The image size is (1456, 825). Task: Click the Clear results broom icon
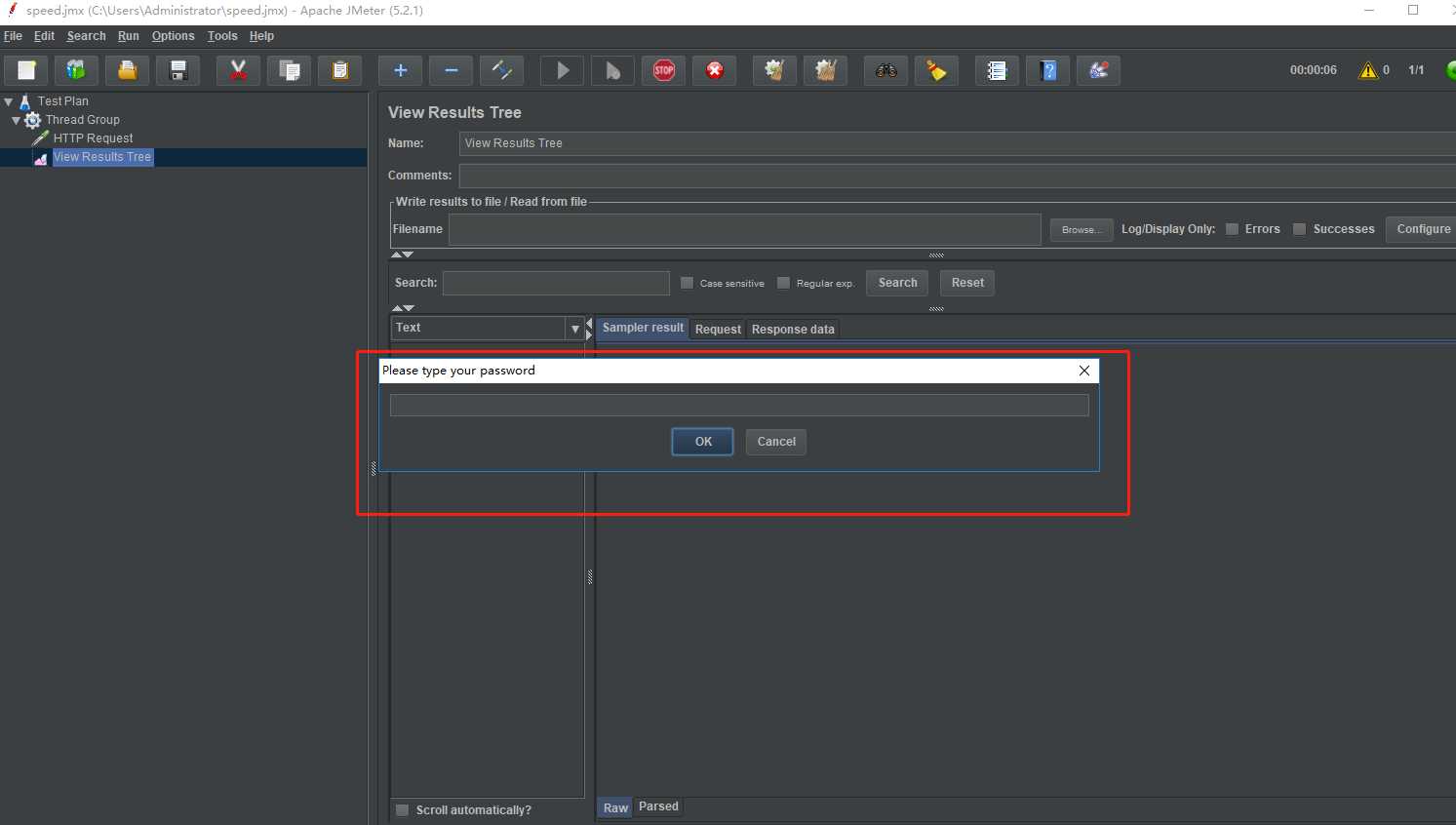pyautogui.click(x=774, y=70)
